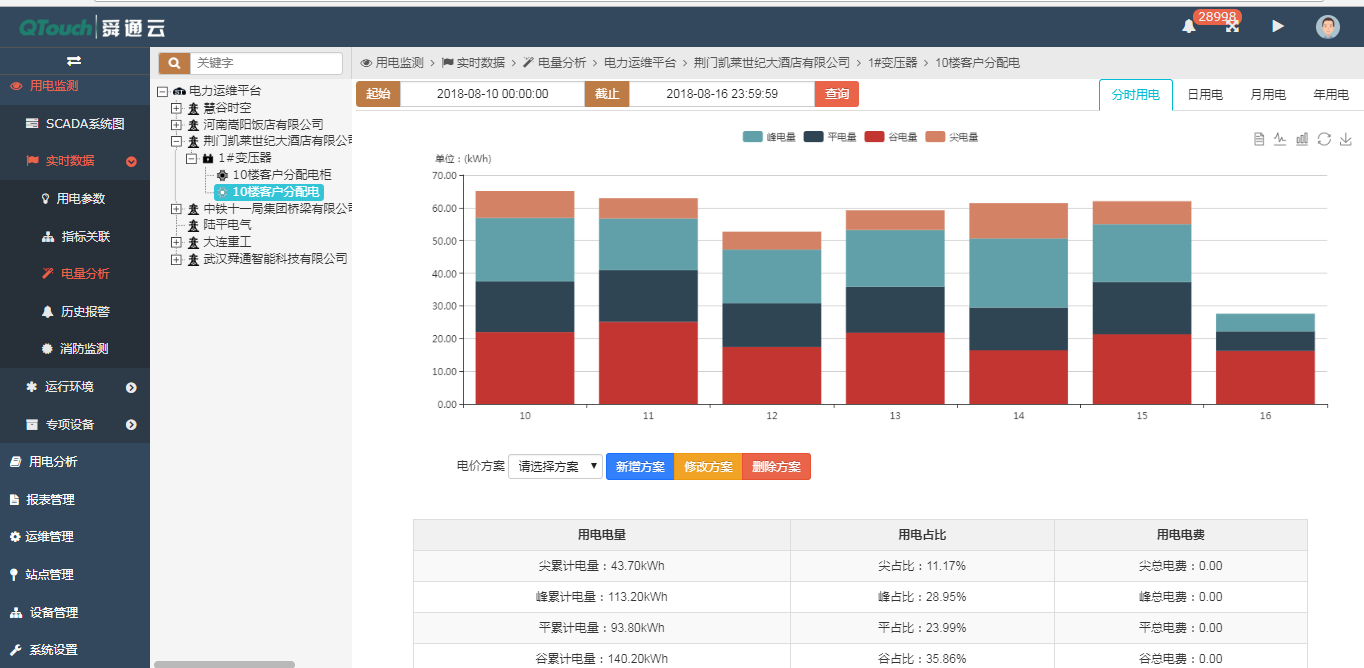Open the 年用电 tab
The height and width of the screenshot is (668, 1364).
click(1331, 94)
